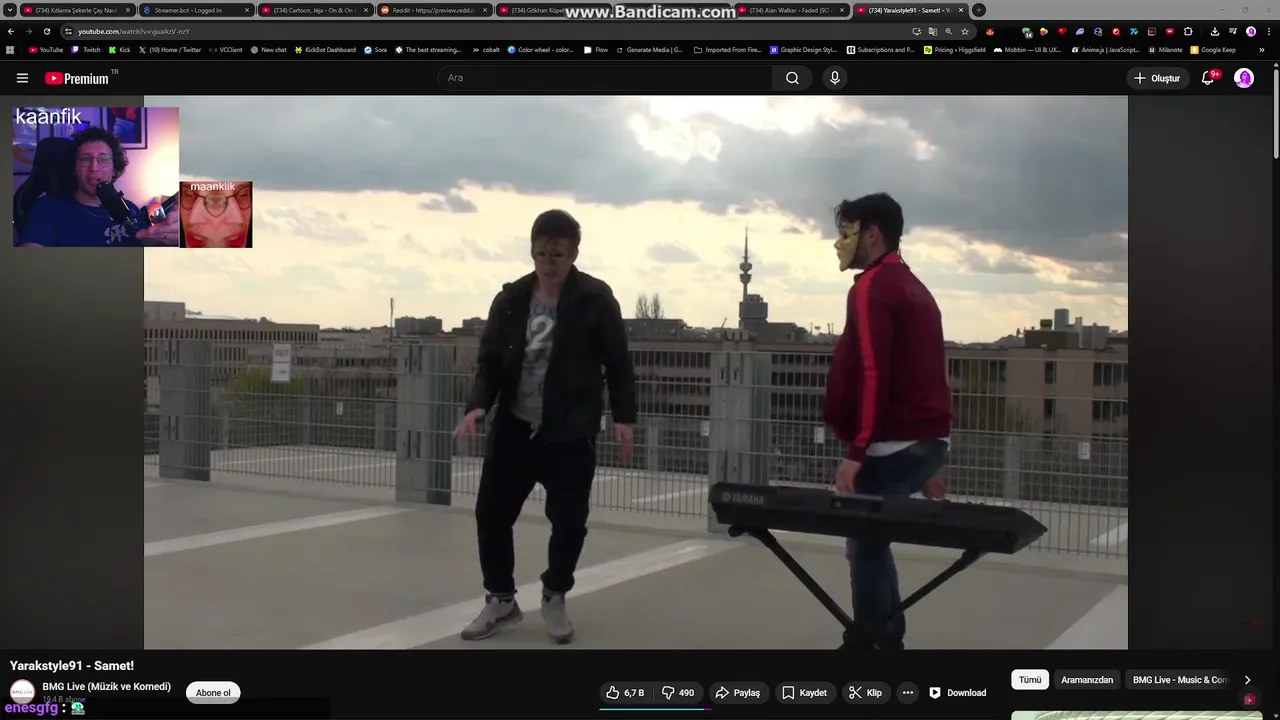Open Oluştur create menu
Viewport: 1280px width, 720px height.
1157,78
